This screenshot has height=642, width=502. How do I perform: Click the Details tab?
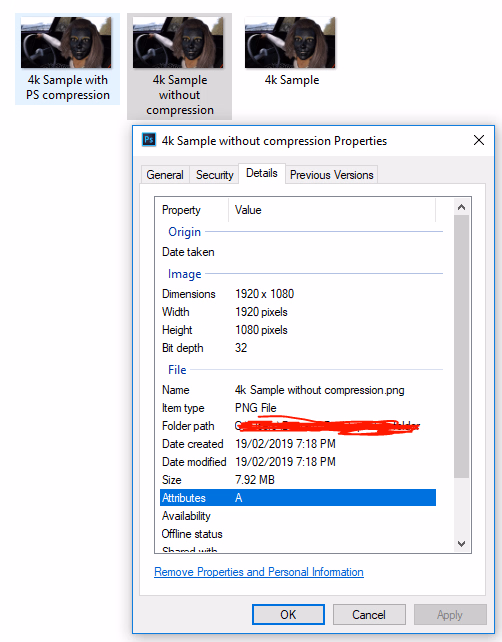(x=262, y=173)
